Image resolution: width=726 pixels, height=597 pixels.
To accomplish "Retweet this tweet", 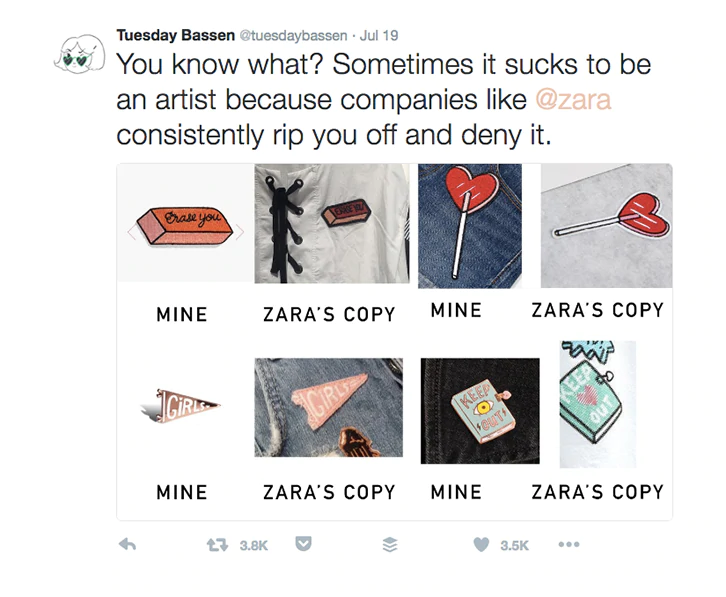I will tap(213, 545).
